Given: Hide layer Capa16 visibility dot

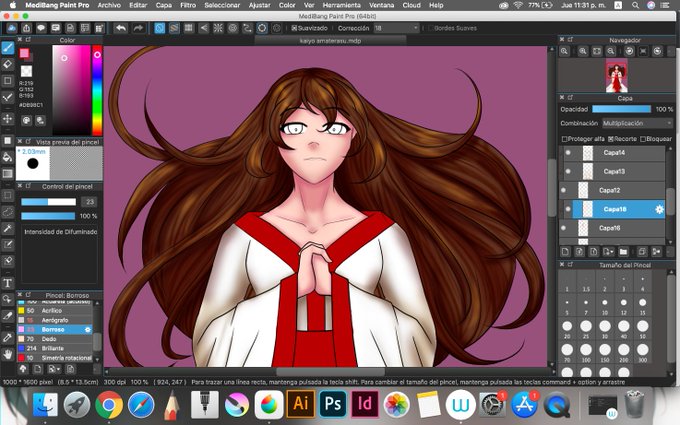Looking at the screenshot, I should coord(563,228).
